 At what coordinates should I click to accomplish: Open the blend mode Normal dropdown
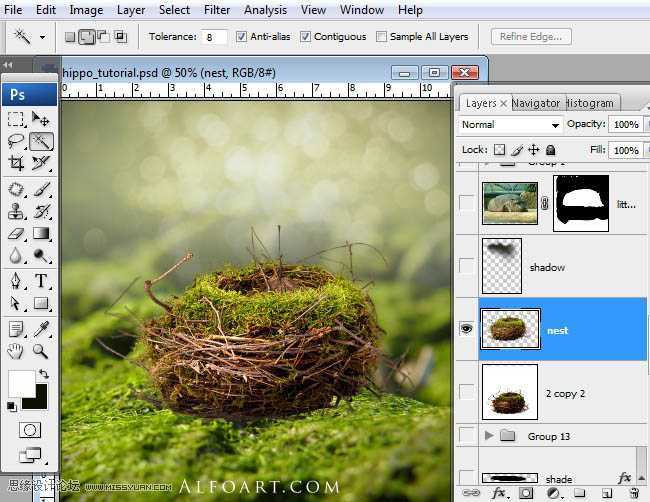(510, 125)
